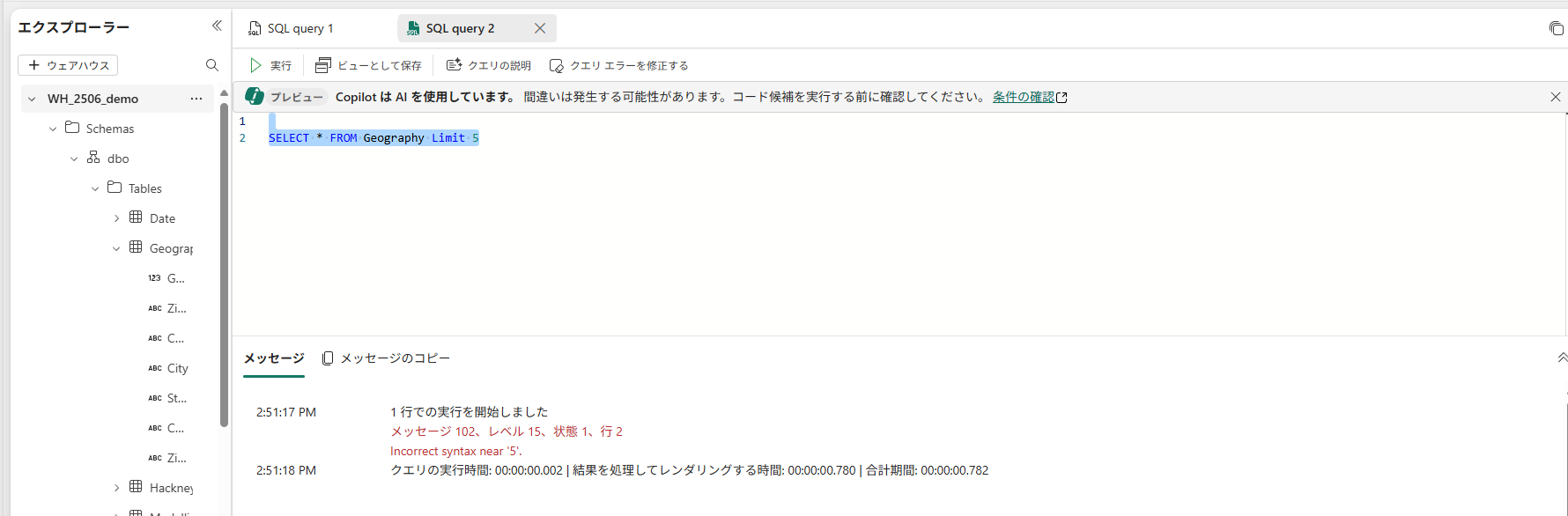Dismiss the Copilot preview banner
The height and width of the screenshot is (516, 1568).
1556,97
